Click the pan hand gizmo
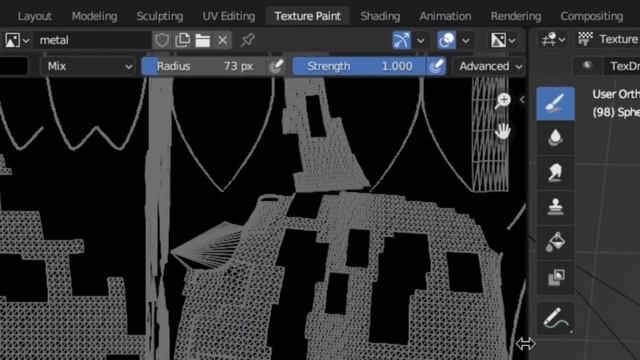The height and width of the screenshot is (360, 640). pos(503,131)
